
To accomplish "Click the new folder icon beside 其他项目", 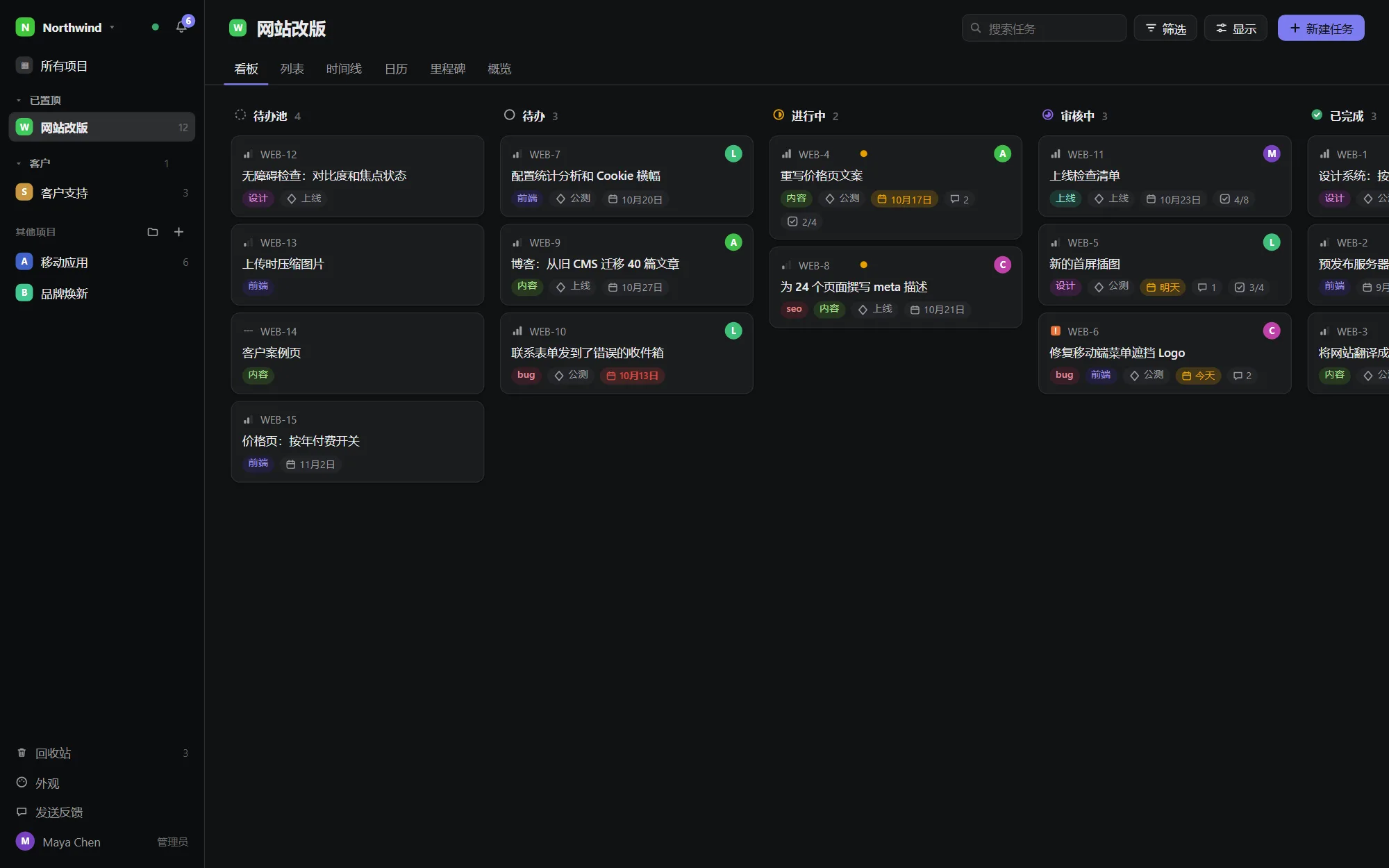I will click(153, 232).
